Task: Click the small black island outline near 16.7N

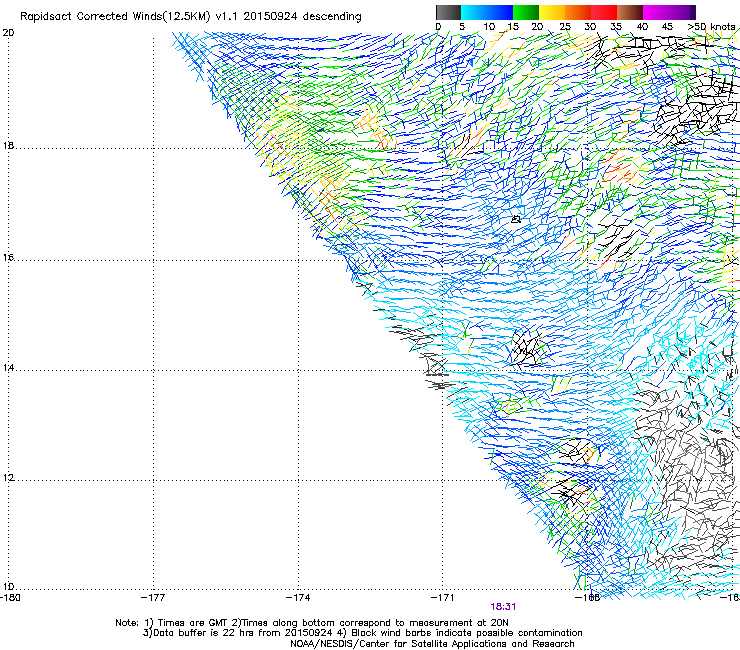Action: (x=516, y=219)
